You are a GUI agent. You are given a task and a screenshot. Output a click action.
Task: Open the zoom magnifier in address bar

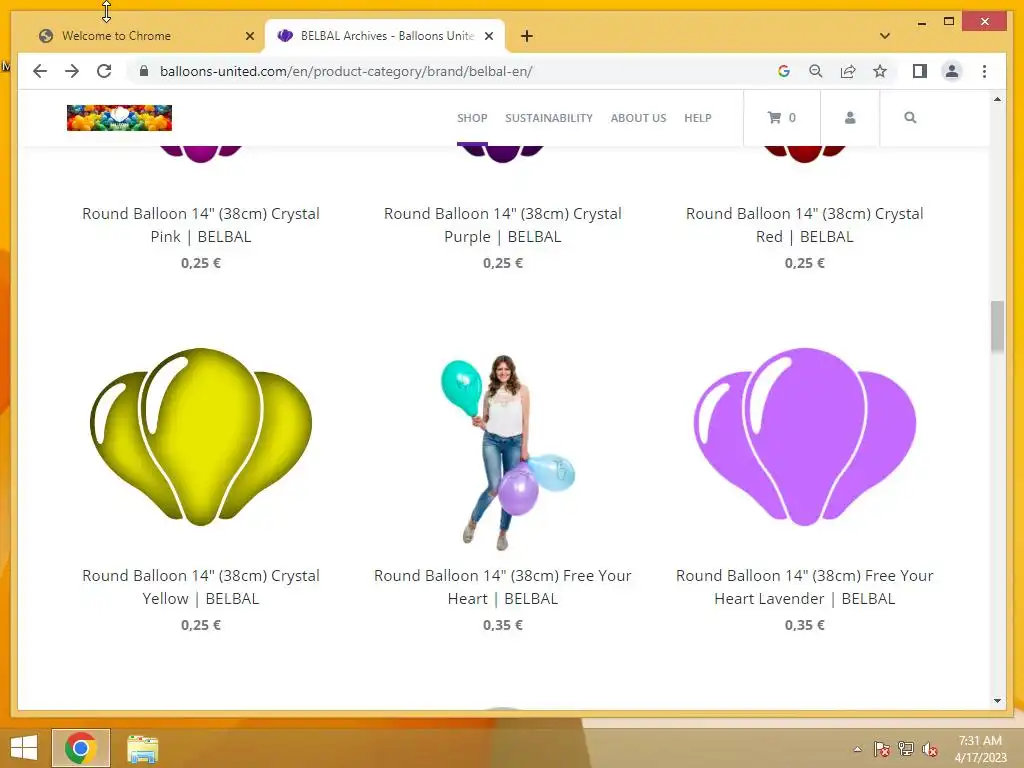[816, 71]
